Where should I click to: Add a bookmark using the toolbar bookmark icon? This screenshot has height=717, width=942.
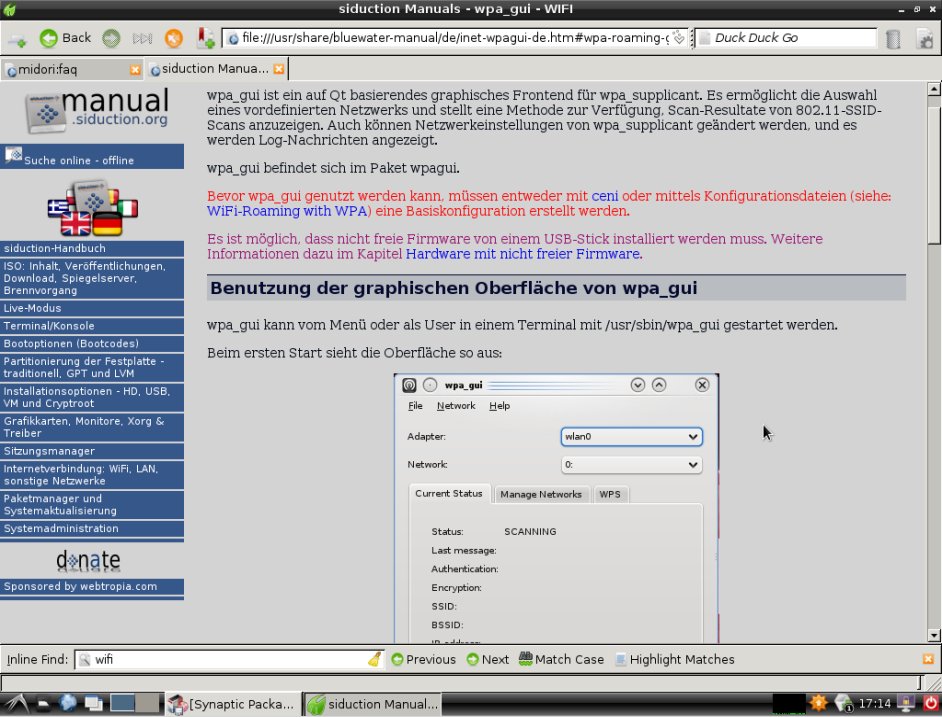[205, 38]
